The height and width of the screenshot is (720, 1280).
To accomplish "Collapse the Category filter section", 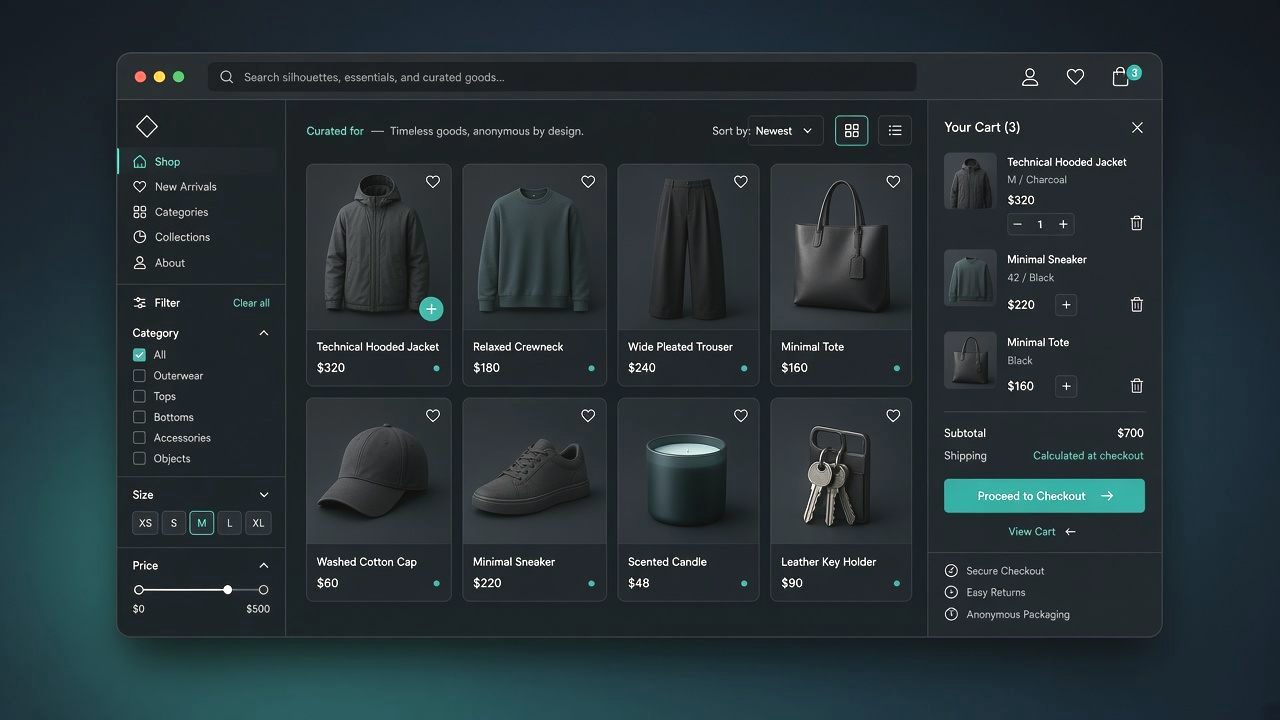I will pyautogui.click(x=264, y=333).
